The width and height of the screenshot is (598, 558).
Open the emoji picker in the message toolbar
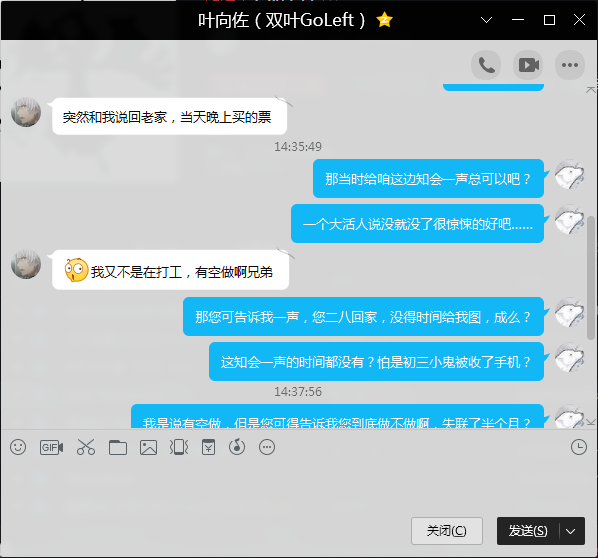click(x=18, y=447)
